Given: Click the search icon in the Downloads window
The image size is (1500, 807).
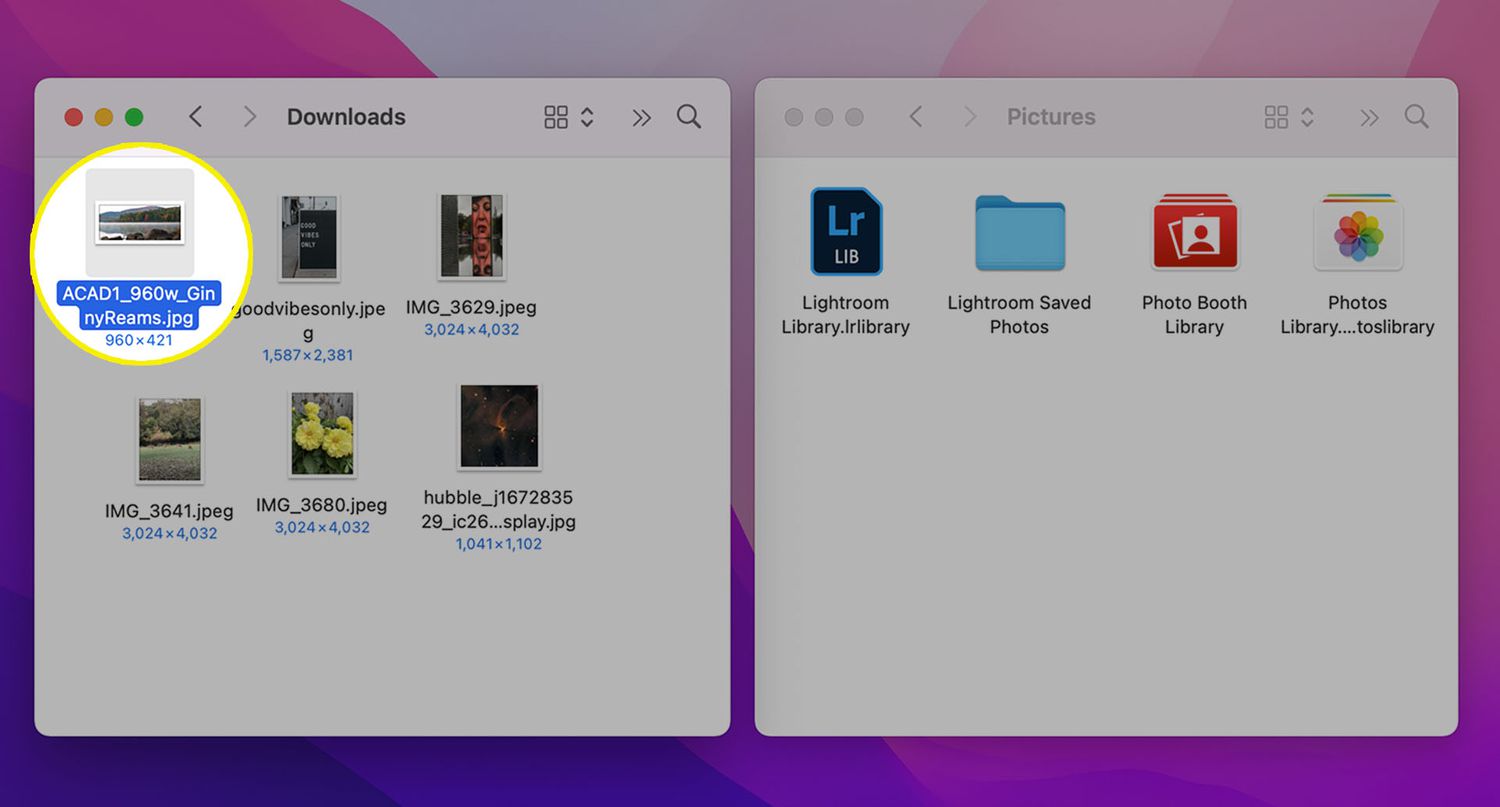Looking at the screenshot, I should point(688,116).
